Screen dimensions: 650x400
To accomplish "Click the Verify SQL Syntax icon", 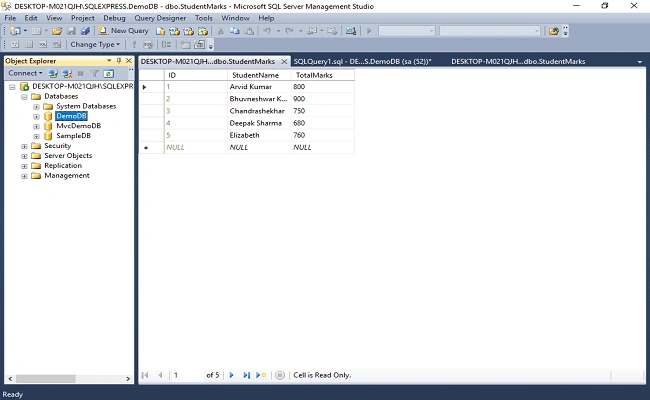I will (x=148, y=44).
